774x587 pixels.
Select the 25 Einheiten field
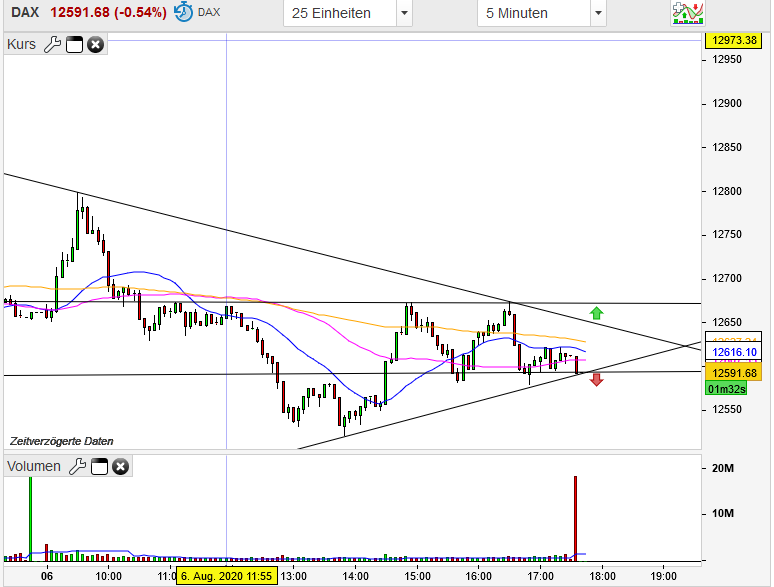point(340,13)
